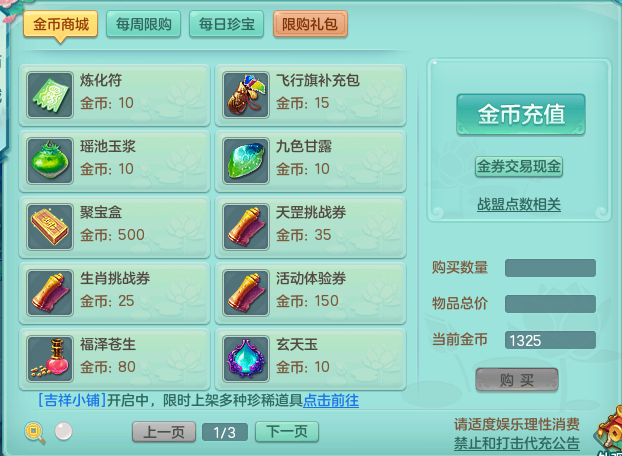
Task: Pick the 聚宝盒 golden box icon
Action: 50,227
